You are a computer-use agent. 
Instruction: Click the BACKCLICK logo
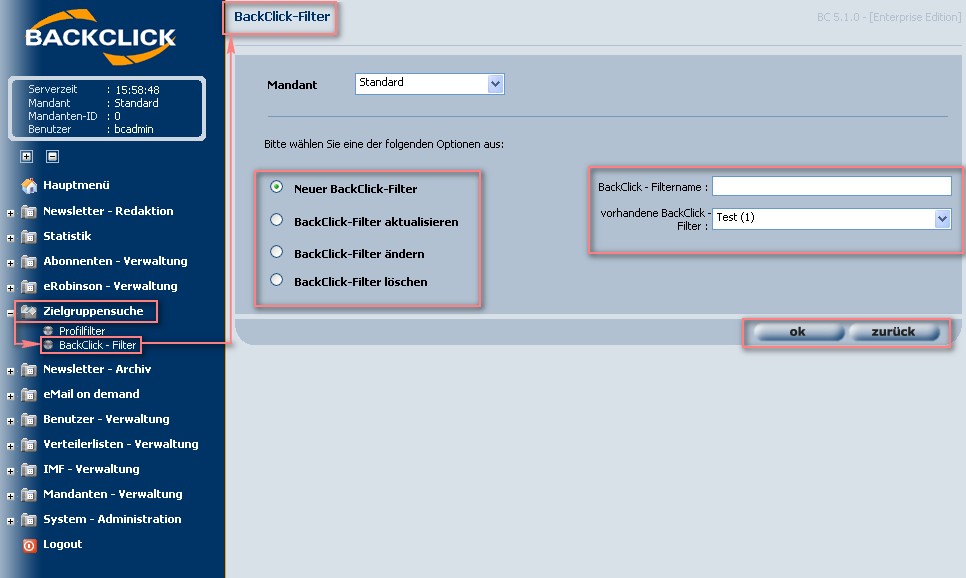[x=100, y=37]
